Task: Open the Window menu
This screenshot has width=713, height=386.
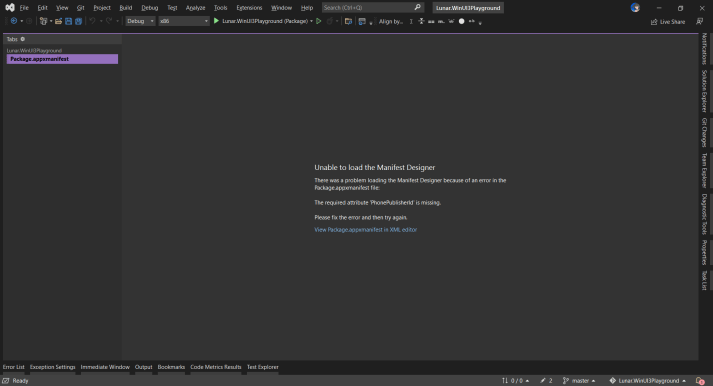Action: coord(281,8)
